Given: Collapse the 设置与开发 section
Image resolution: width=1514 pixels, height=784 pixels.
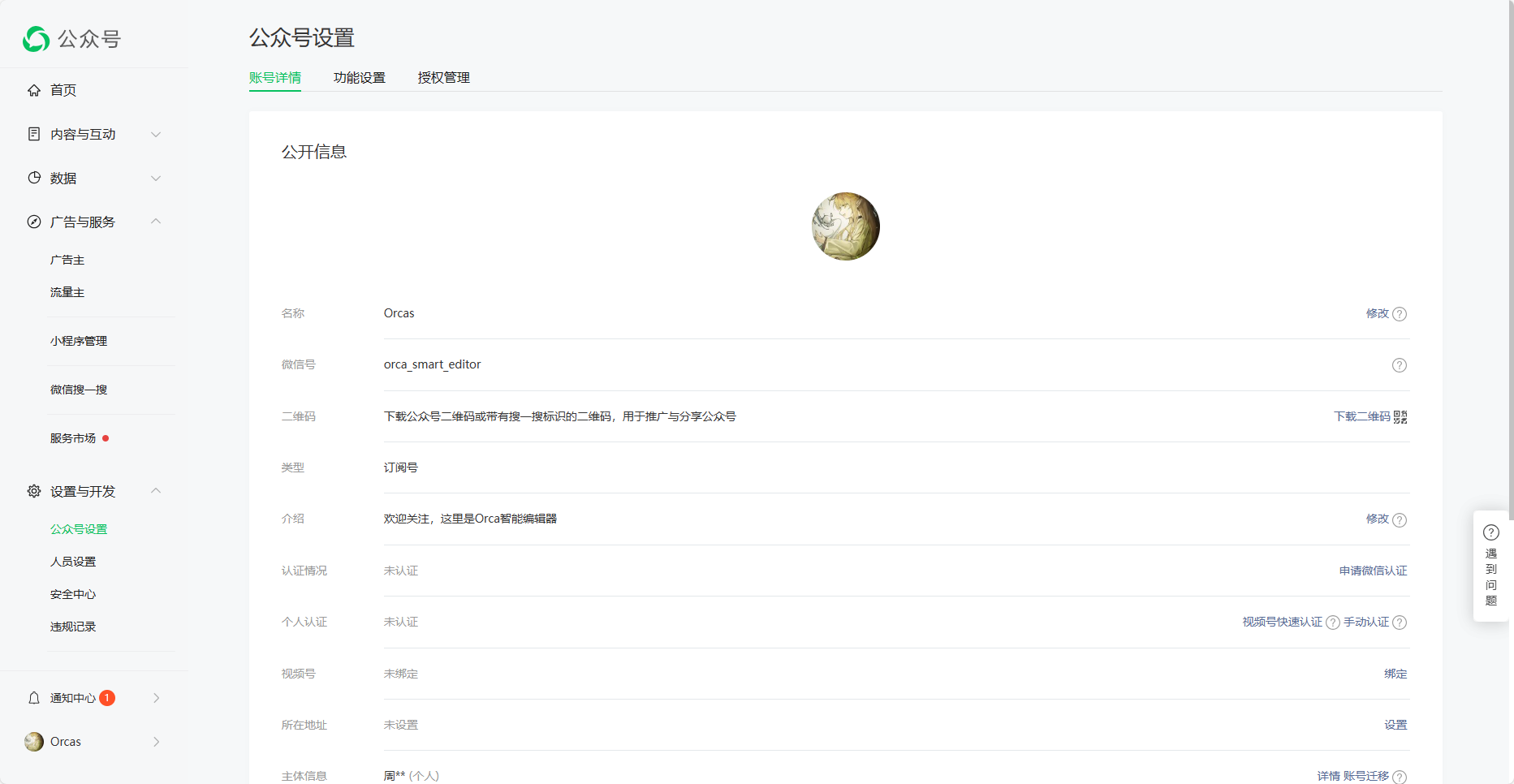Looking at the screenshot, I should point(156,491).
